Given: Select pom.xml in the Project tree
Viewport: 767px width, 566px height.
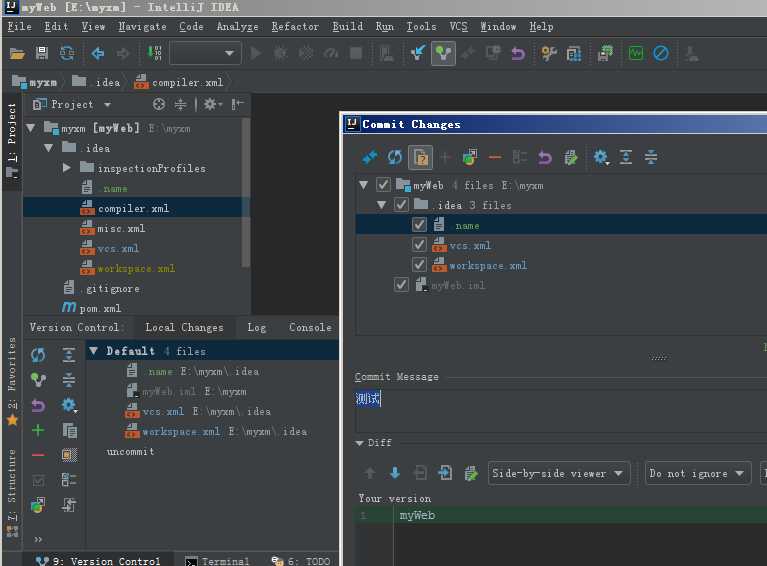Looking at the screenshot, I should 100,308.
